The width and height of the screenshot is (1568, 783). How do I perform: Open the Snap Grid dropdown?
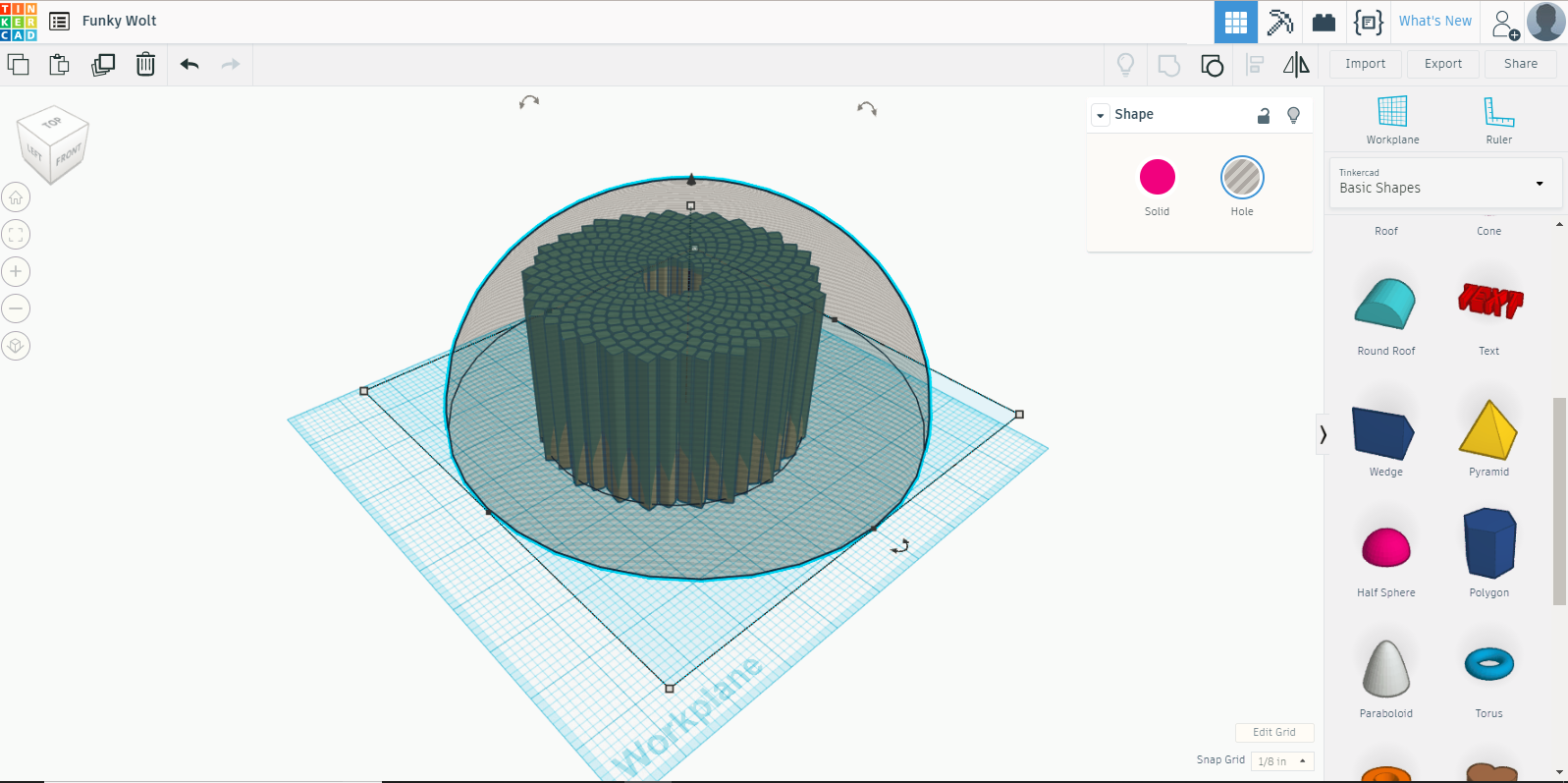(1282, 761)
